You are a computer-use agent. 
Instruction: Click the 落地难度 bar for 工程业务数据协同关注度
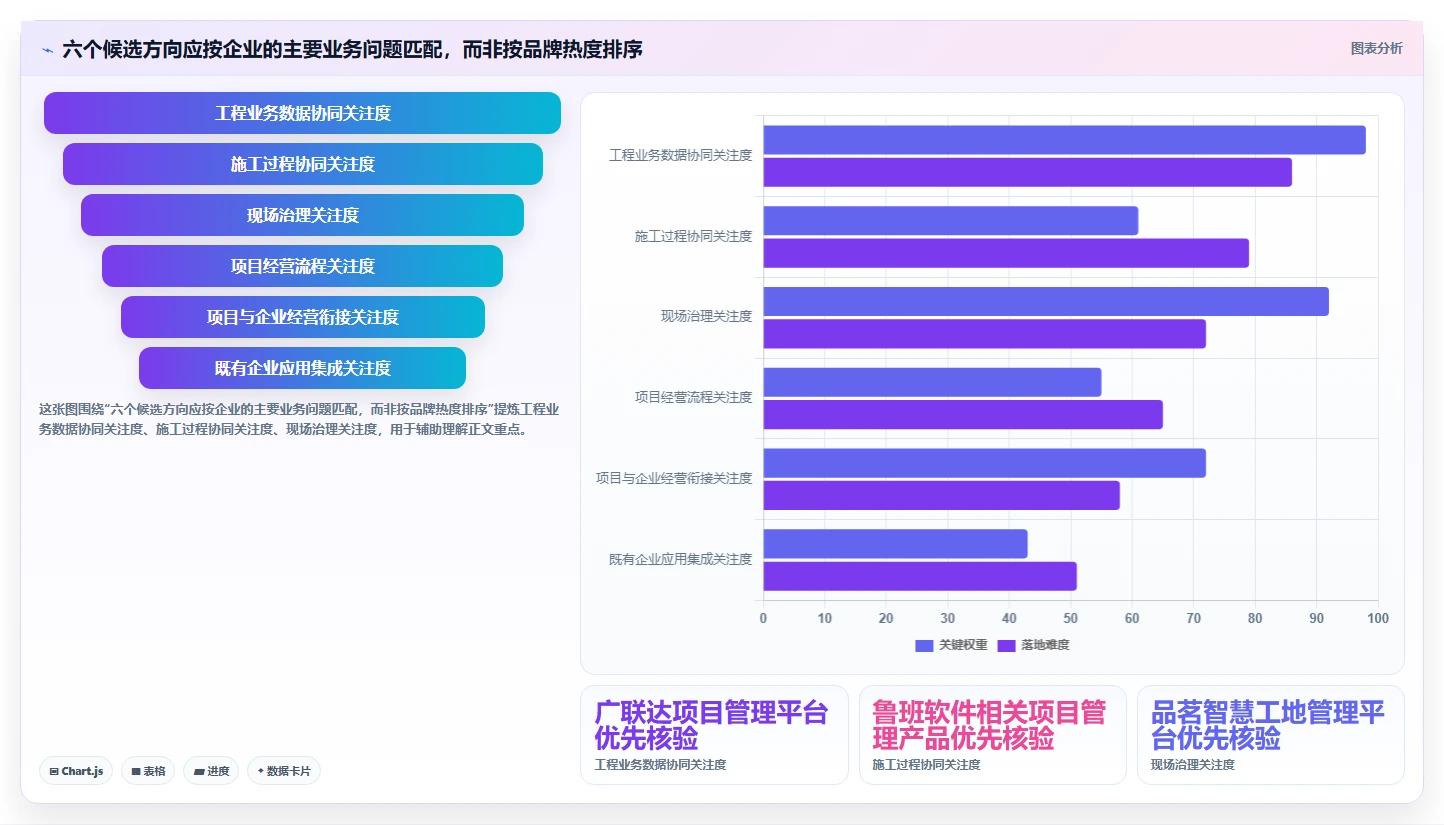[1027, 172]
